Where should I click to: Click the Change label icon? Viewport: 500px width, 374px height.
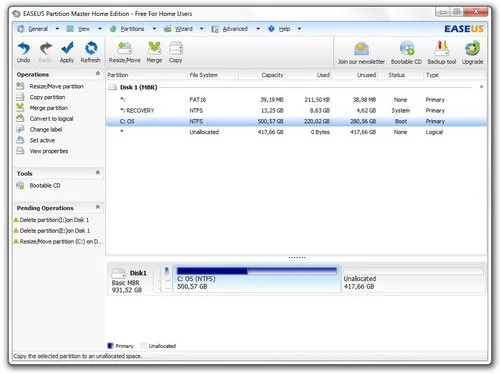click(20, 129)
